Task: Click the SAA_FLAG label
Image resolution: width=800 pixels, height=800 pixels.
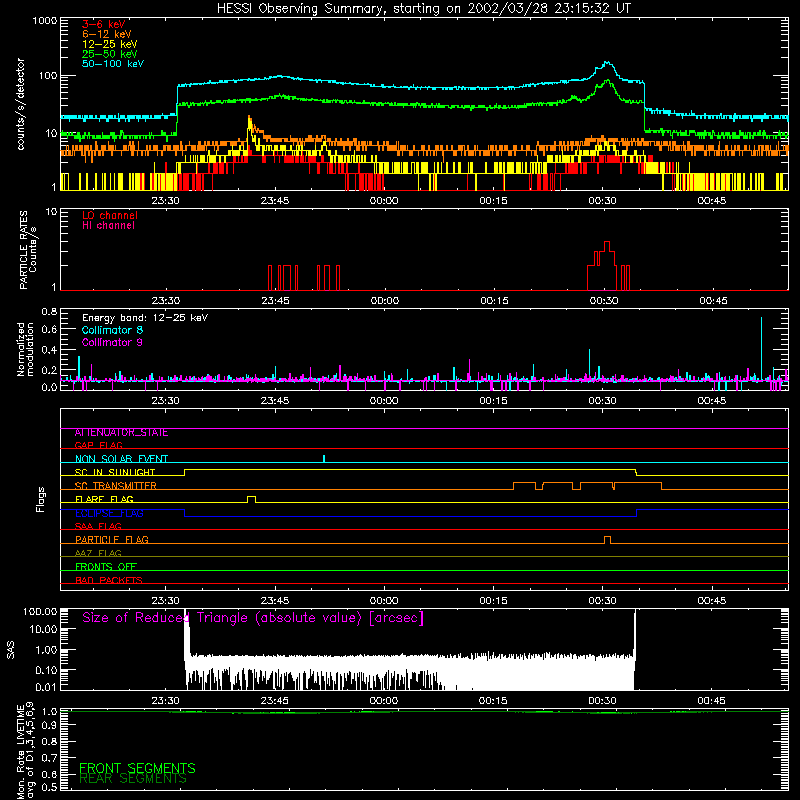Action: pos(98,526)
